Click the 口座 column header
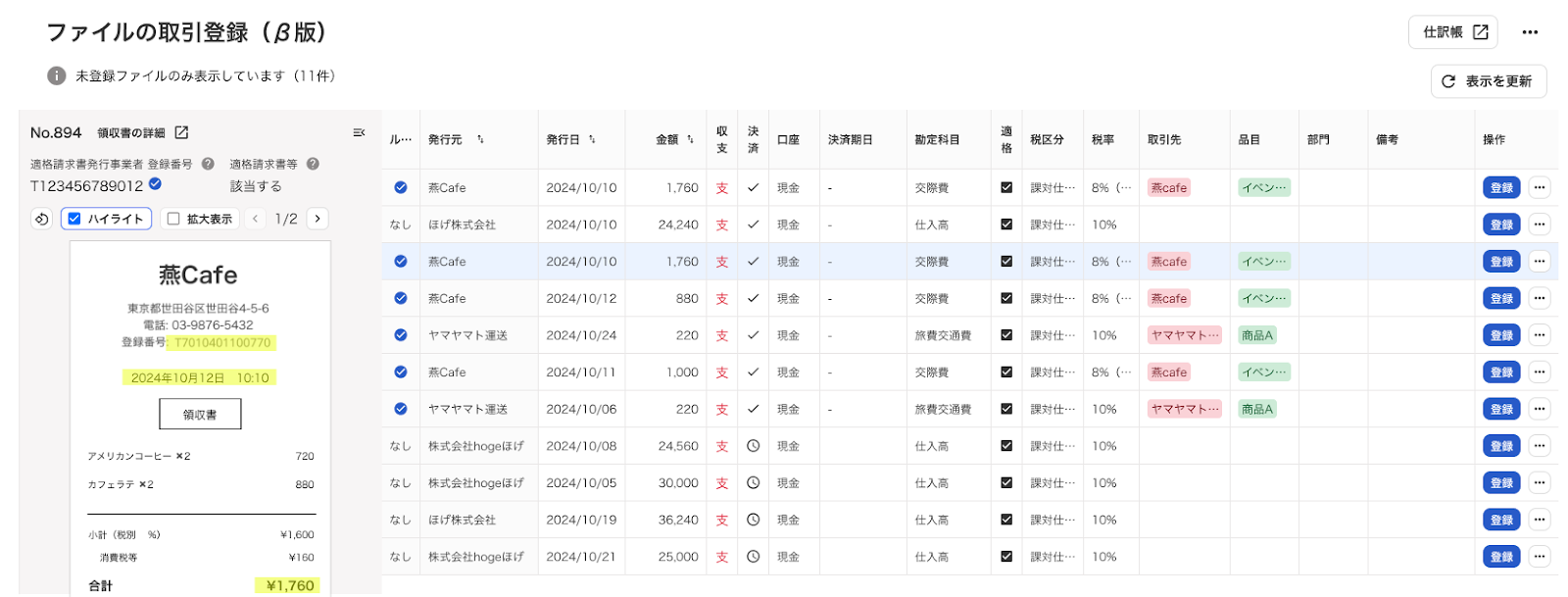 tap(788, 139)
